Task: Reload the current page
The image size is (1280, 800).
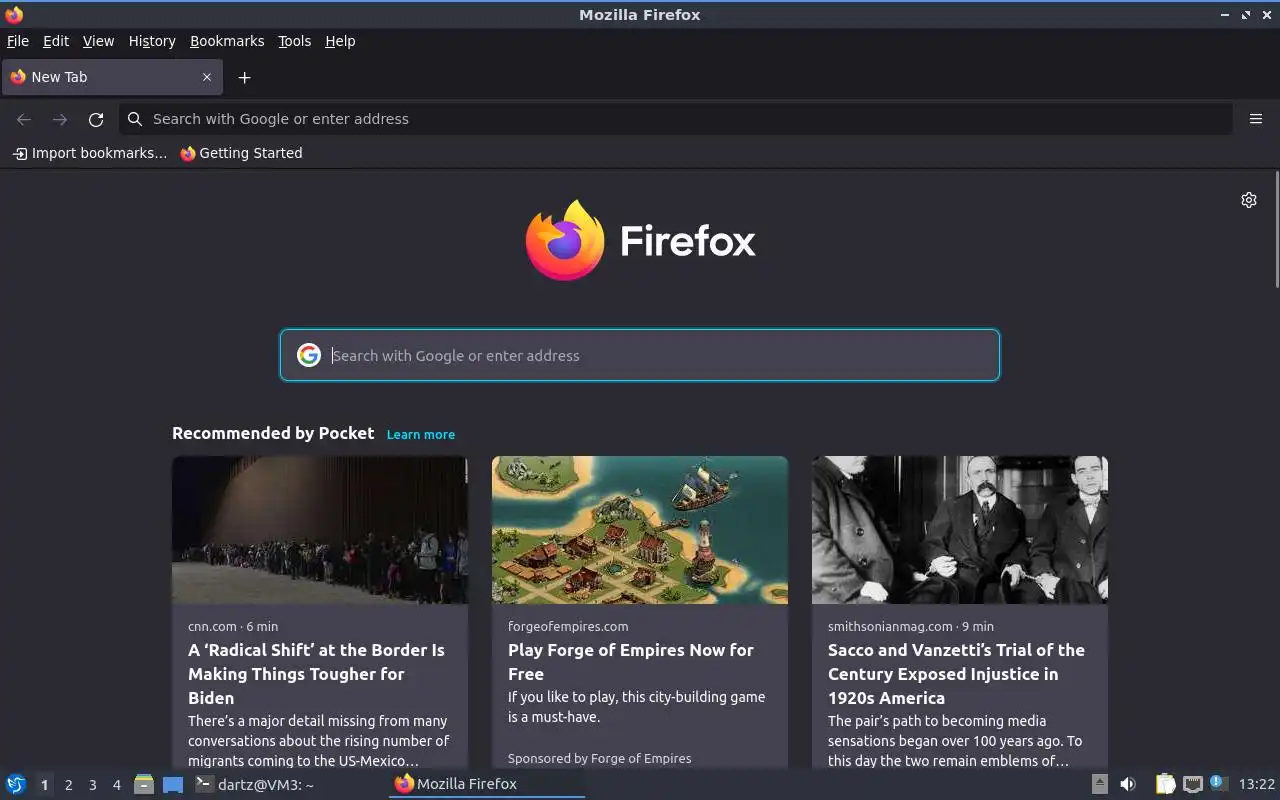Action: [x=96, y=119]
